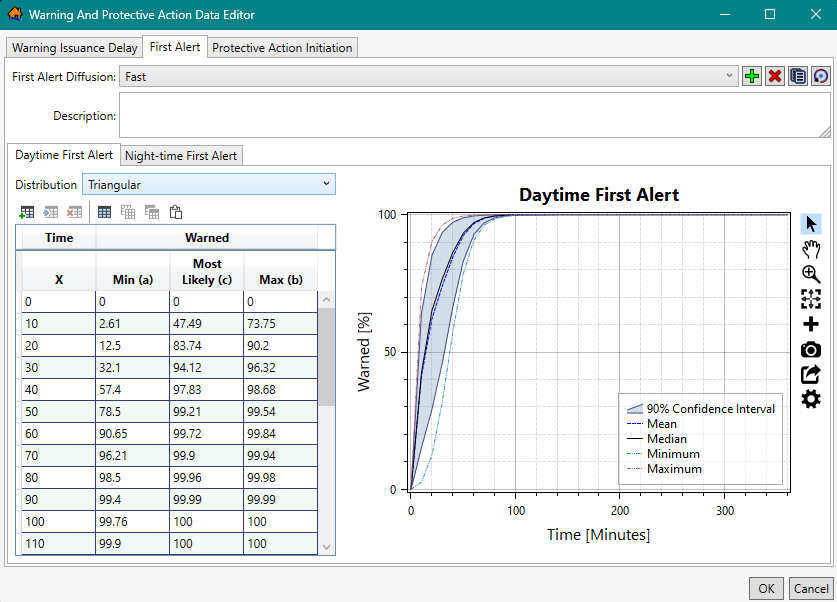
Task: Open the Protective Action Initiation tab
Action: pyautogui.click(x=282, y=47)
